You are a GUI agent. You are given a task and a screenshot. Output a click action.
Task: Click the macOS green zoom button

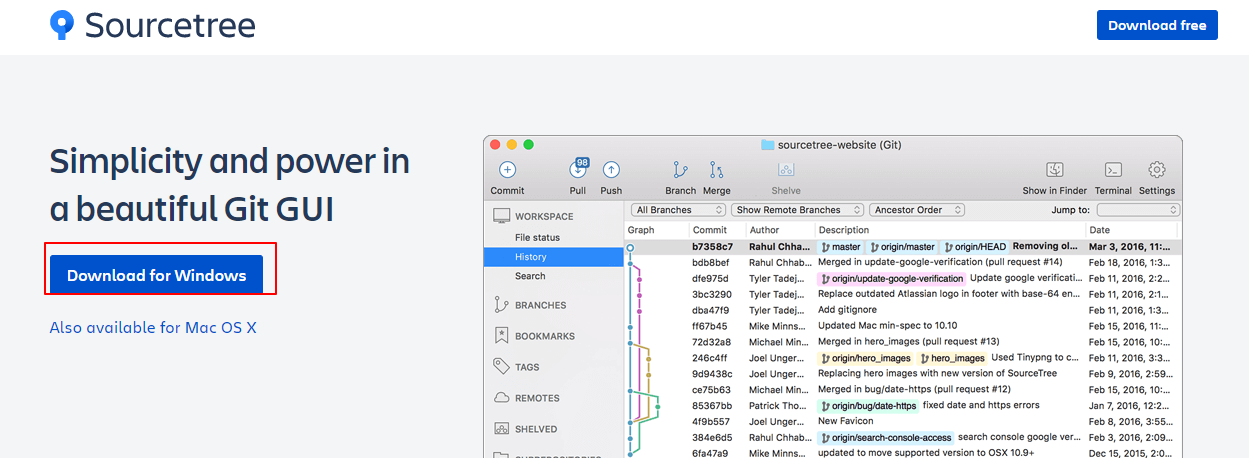click(529, 145)
